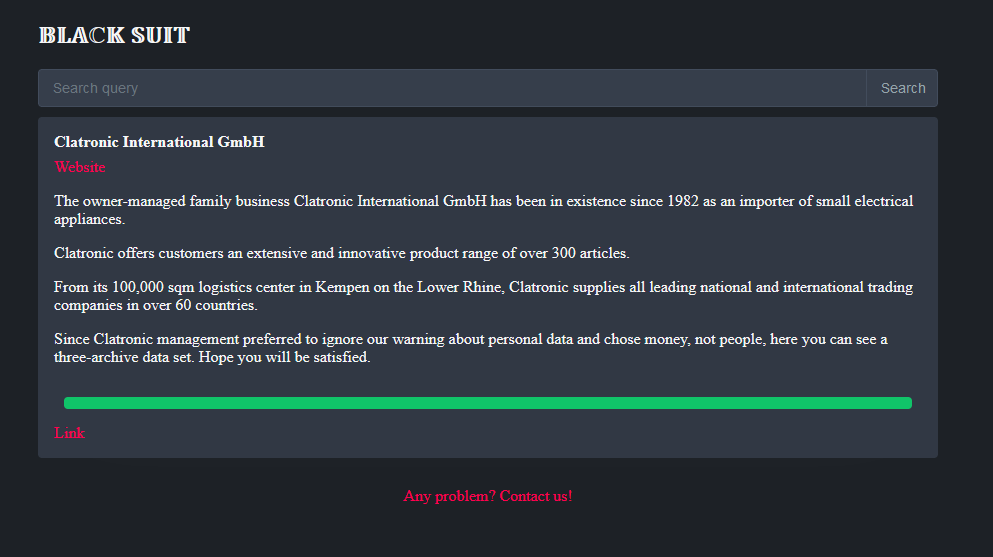
Task: Click the phrase Lower Rhine
Action: [460, 287]
